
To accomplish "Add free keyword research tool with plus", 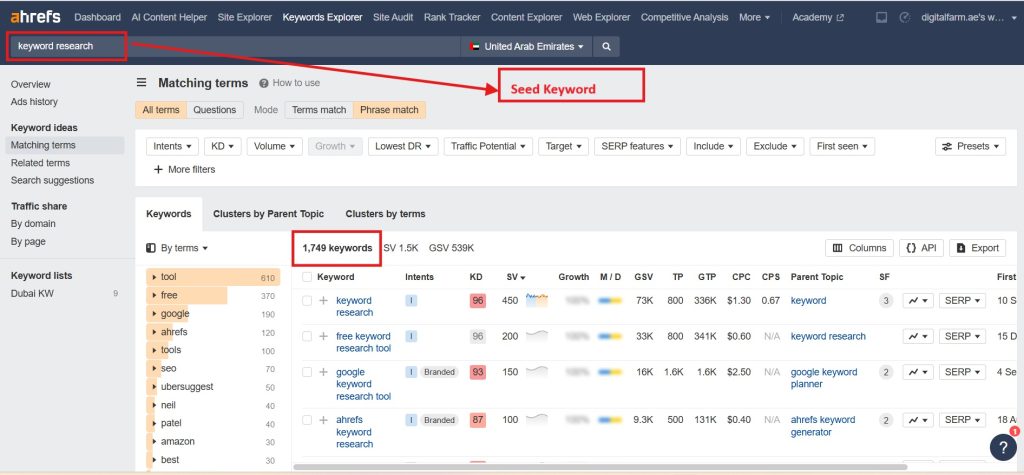I will pos(323,336).
